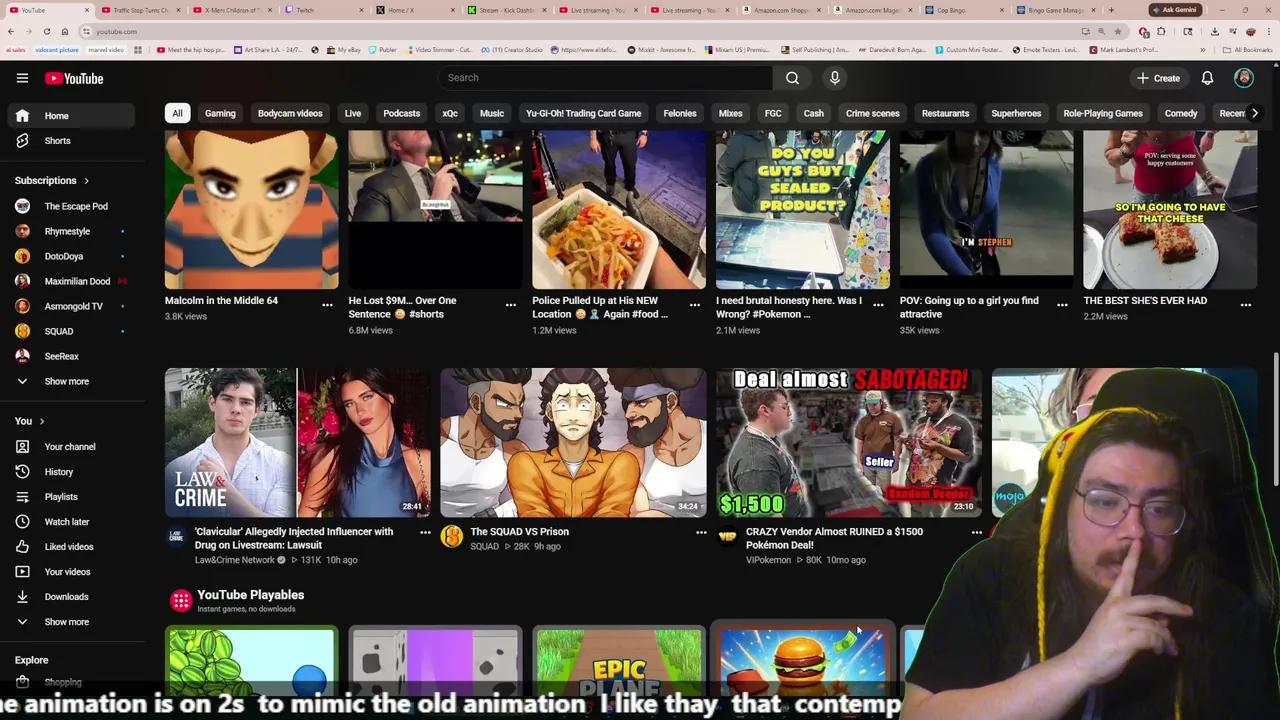
Task: Open options for POV Going up short
Action: tap(1062, 305)
